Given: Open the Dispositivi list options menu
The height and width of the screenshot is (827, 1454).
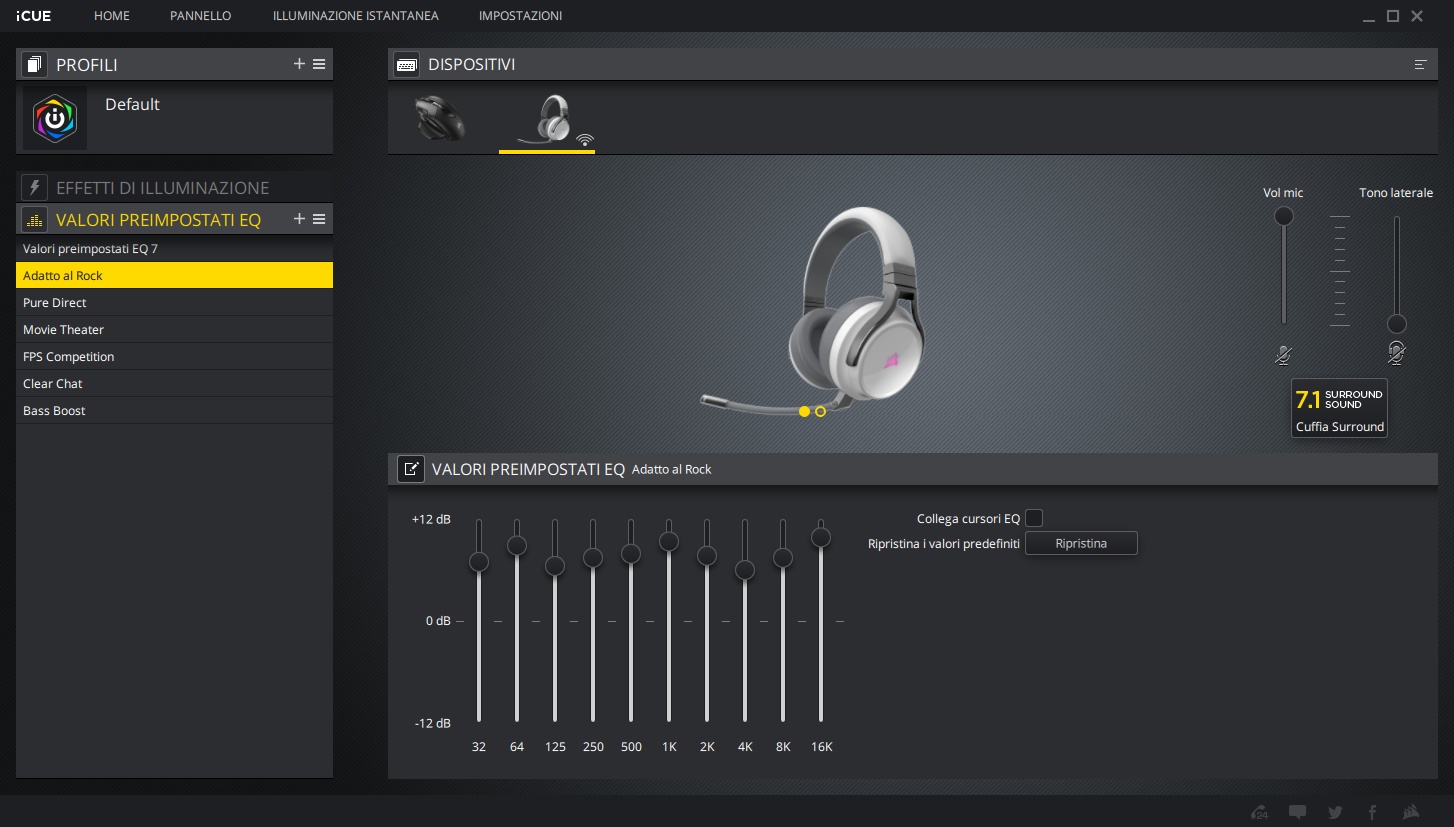Looking at the screenshot, I should pos(1420,65).
